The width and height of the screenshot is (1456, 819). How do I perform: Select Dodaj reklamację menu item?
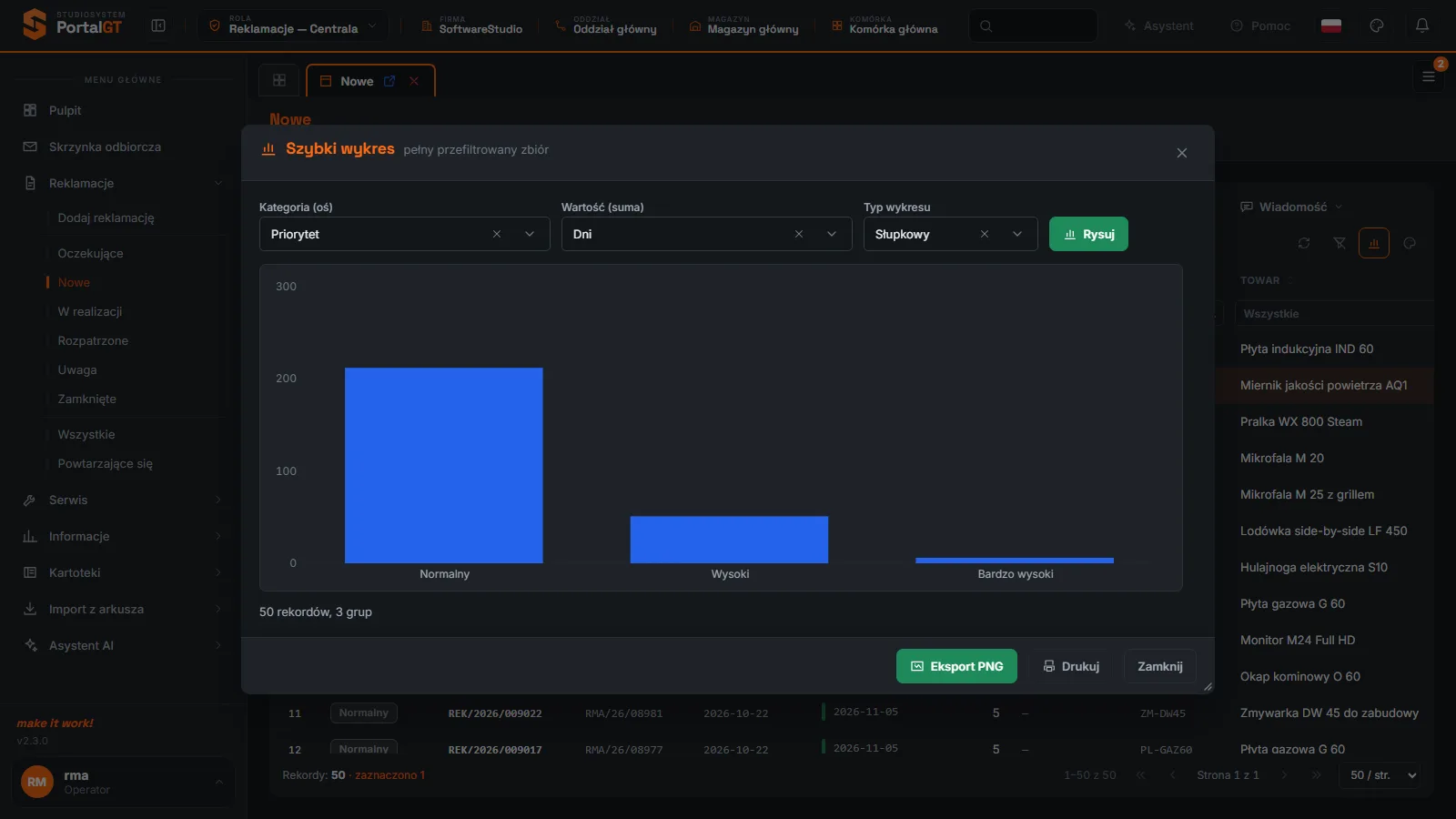(106, 217)
